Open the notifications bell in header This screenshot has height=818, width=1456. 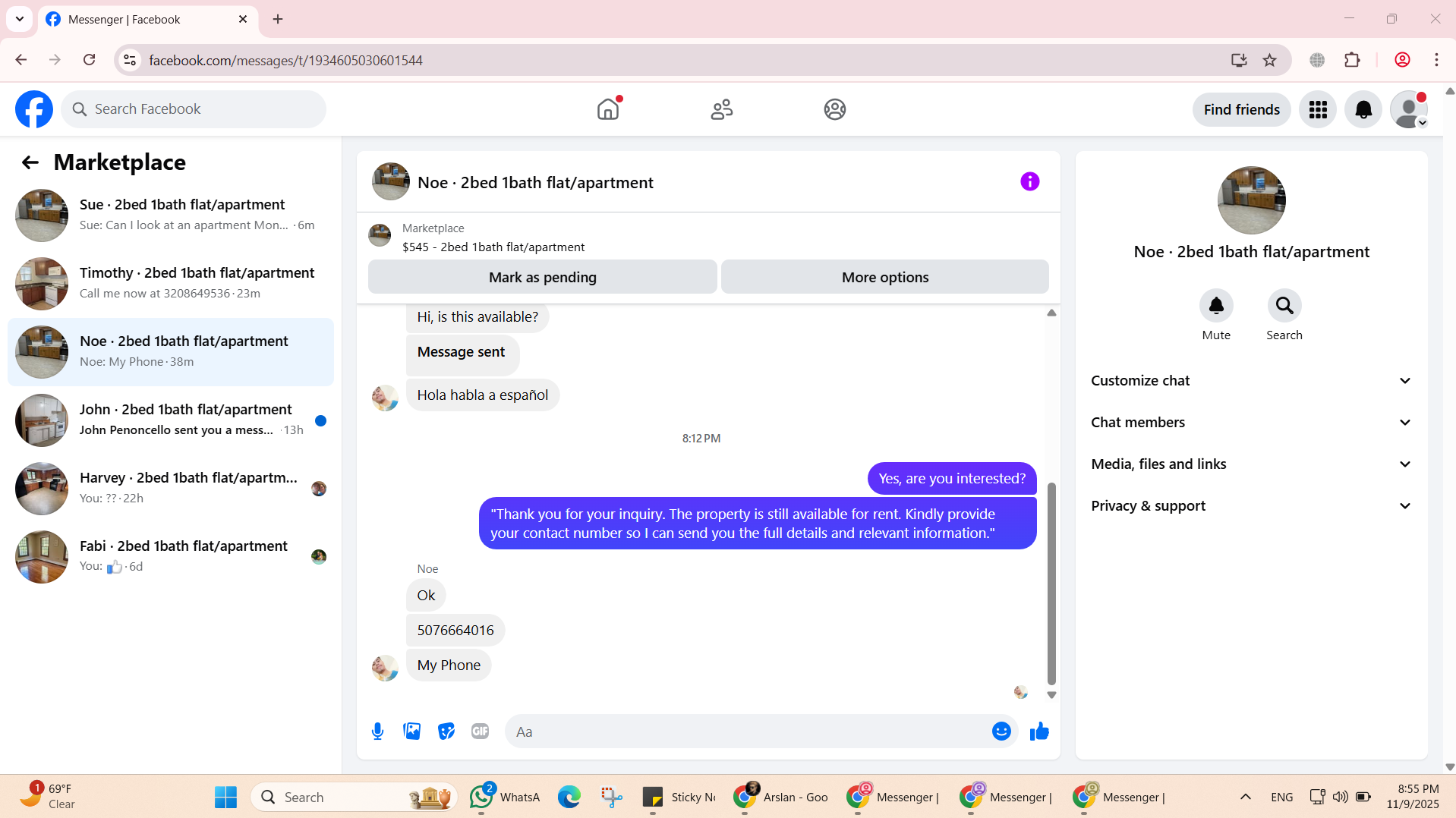pos(1363,110)
